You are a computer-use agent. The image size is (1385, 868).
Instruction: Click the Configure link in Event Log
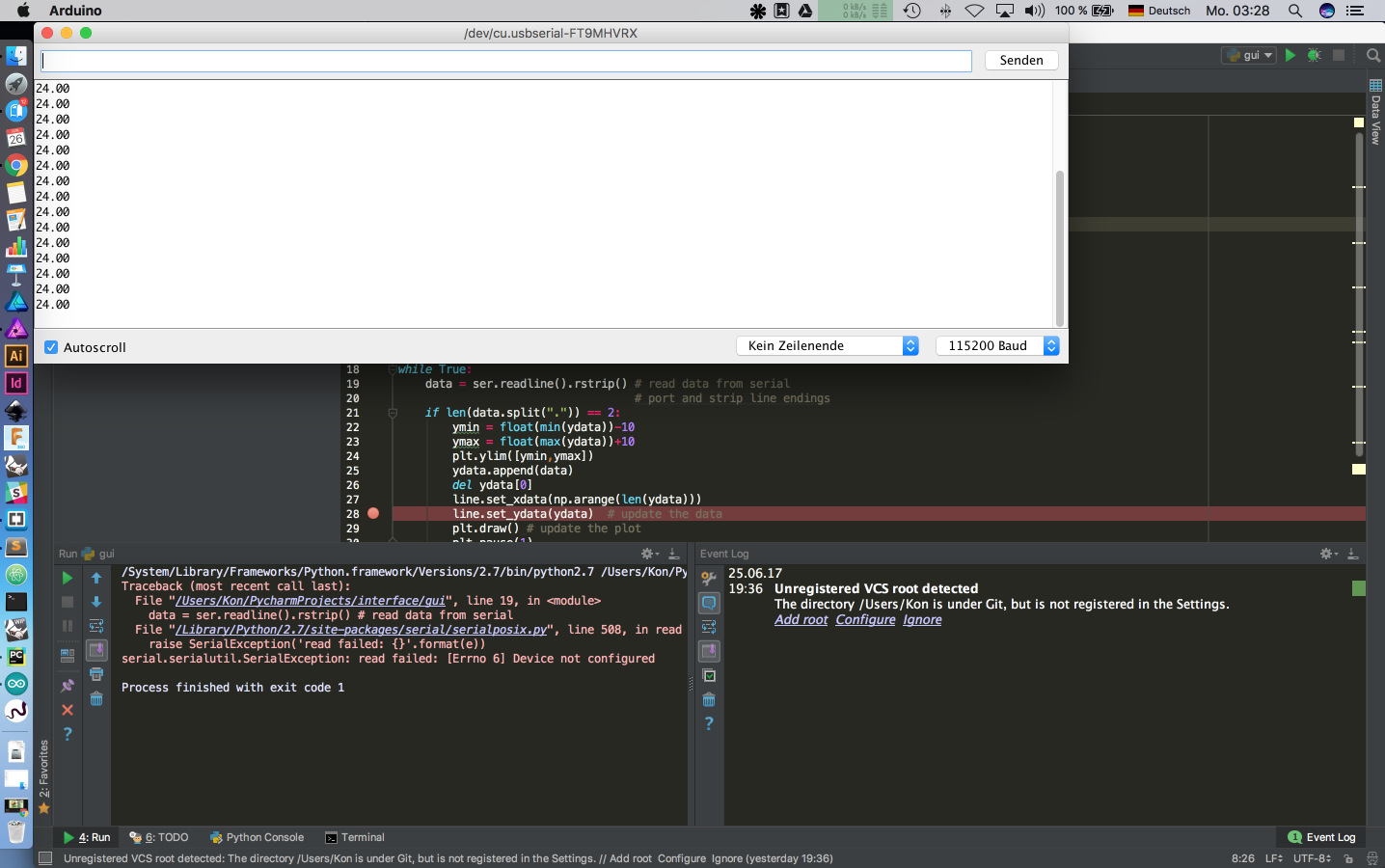pos(865,619)
